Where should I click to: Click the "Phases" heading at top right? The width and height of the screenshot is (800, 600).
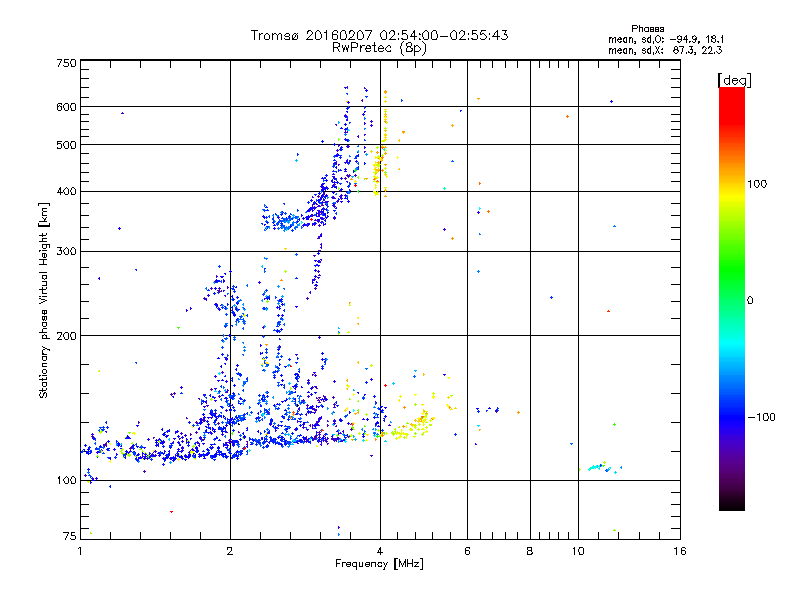[647, 29]
